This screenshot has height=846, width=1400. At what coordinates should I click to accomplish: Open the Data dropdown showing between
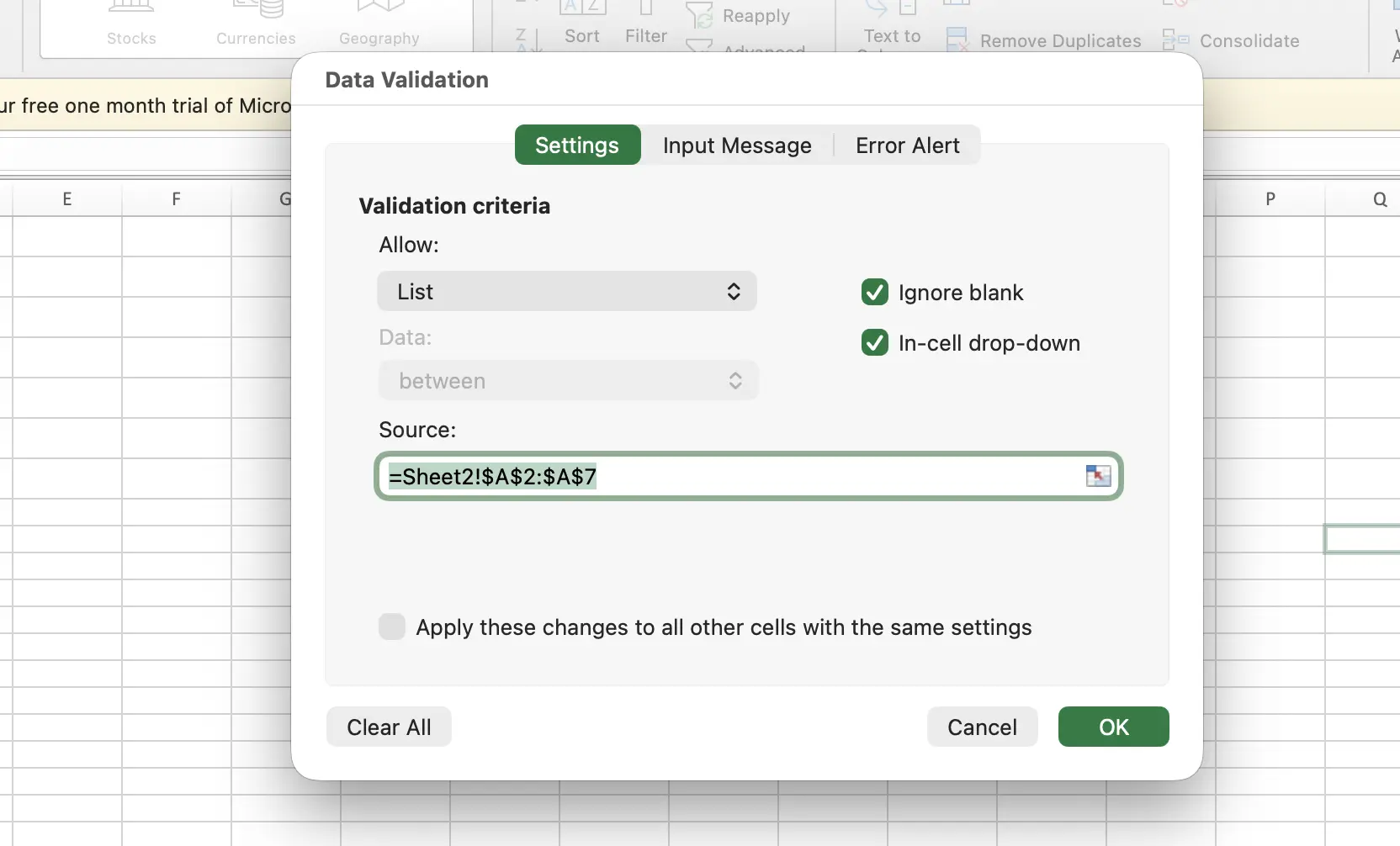click(x=569, y=381)
